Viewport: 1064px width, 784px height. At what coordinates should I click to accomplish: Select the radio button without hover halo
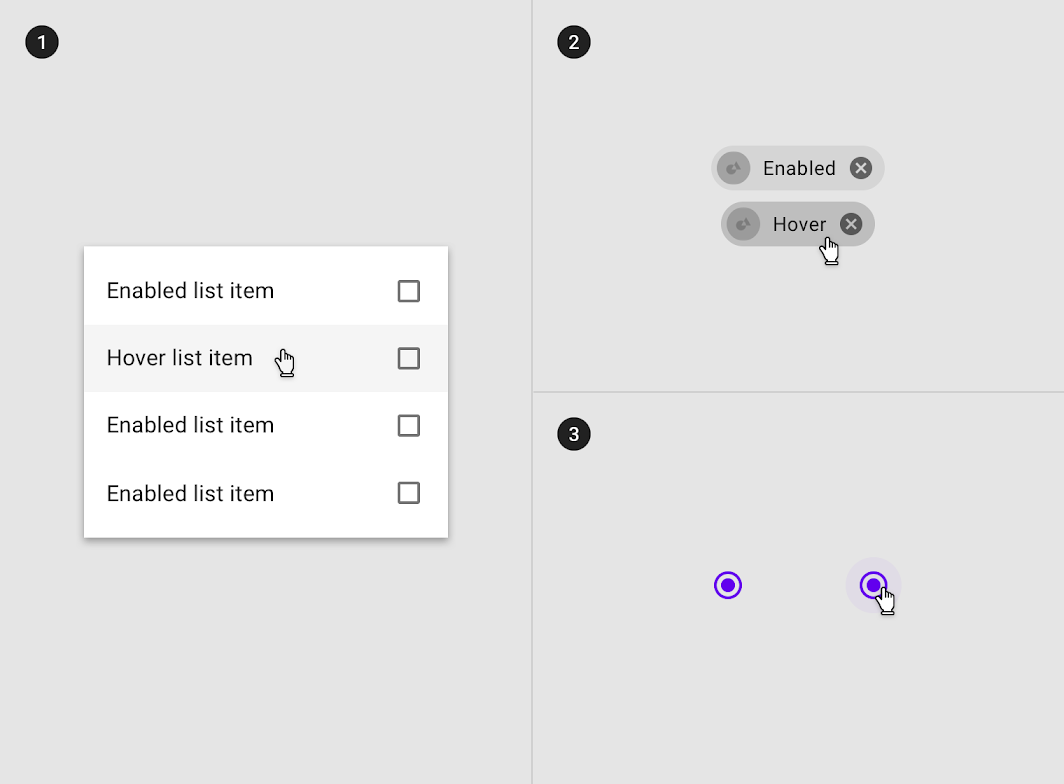pyautogui.click(x=728, y=585)
